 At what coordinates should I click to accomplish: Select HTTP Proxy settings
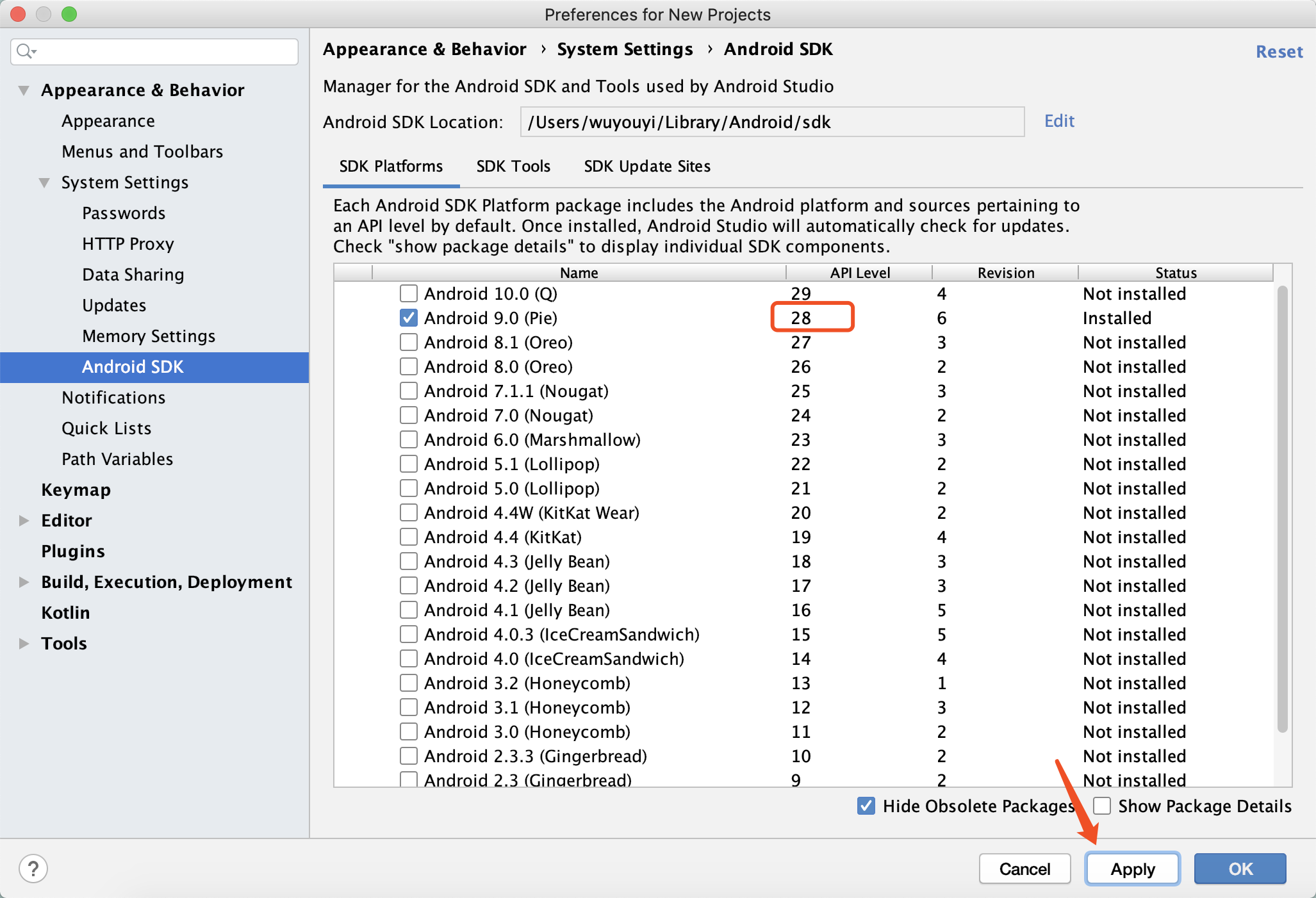click(128, 244)
